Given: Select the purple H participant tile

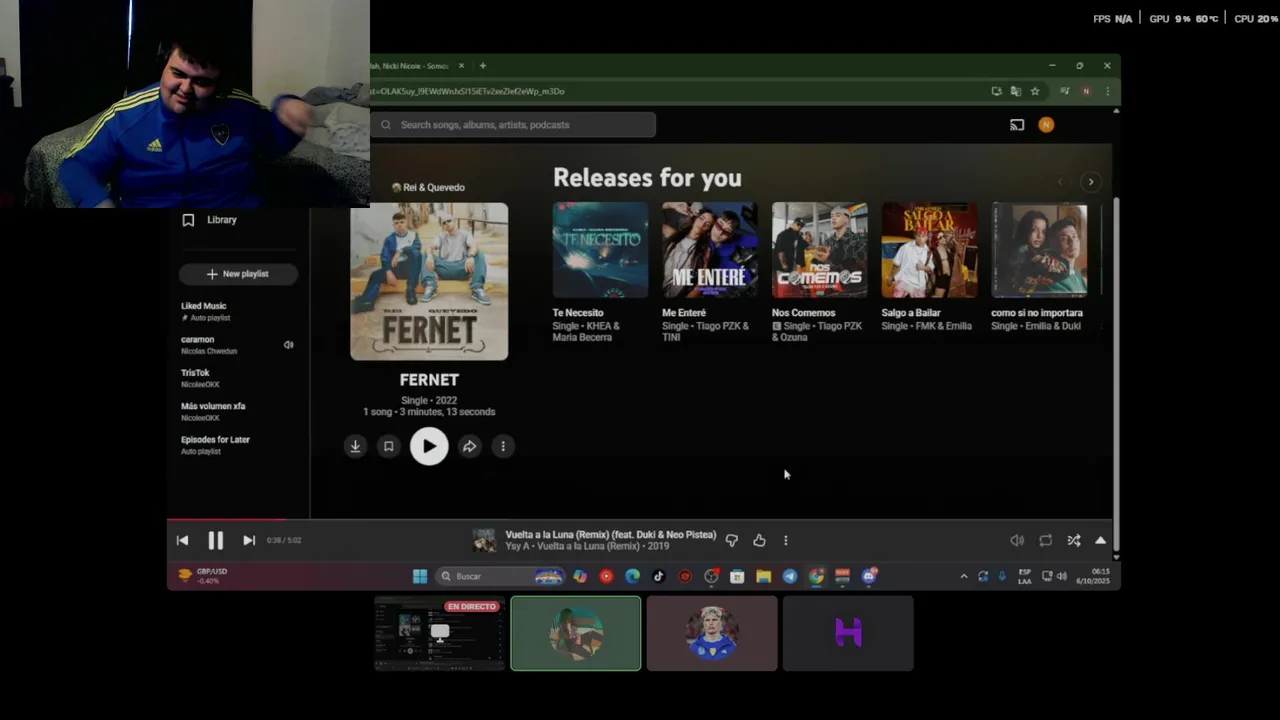Looking at the screenshot, I should tap(848, 633).
